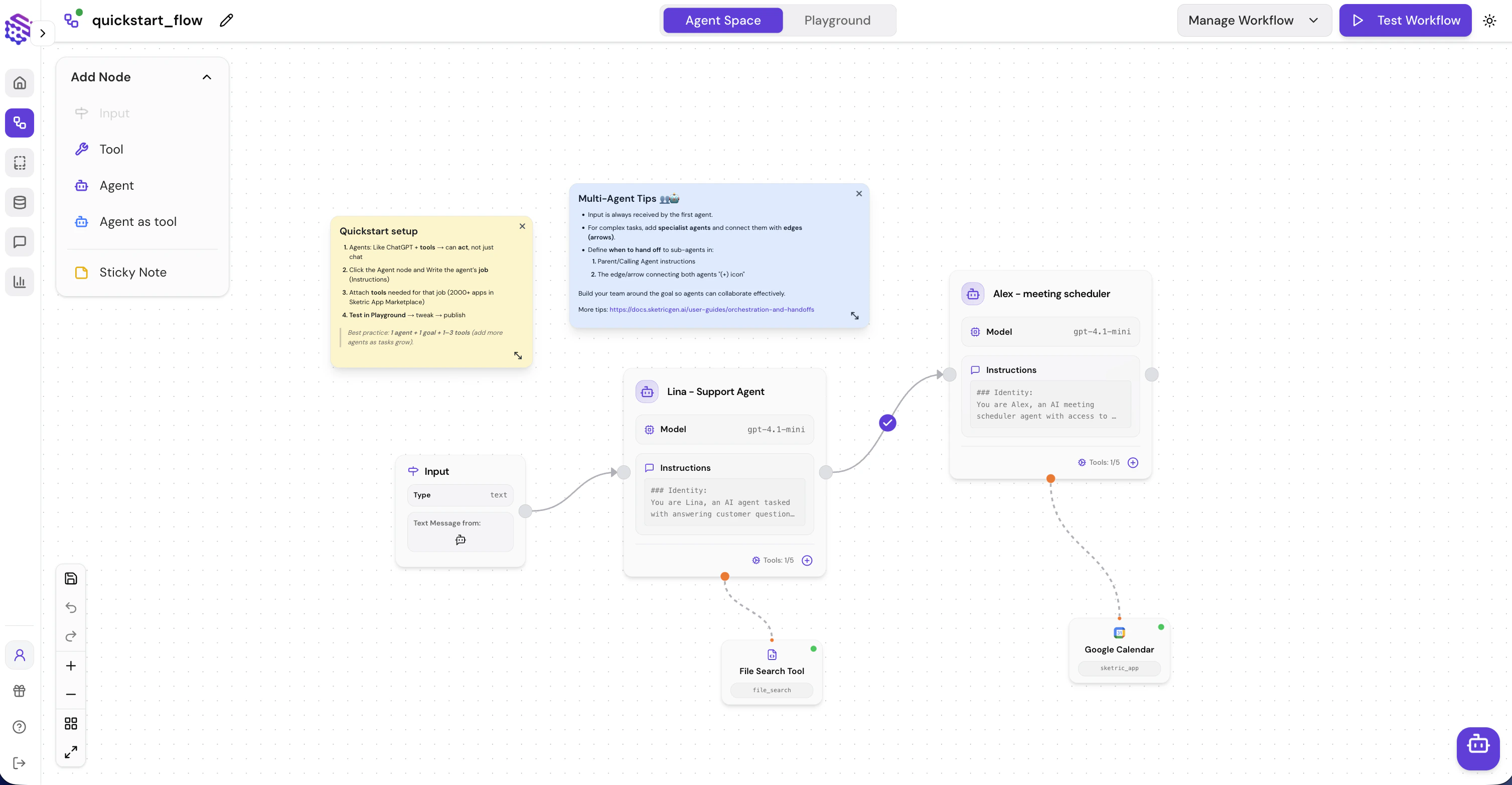The width and height of the screenshot is (1512, 785).
Task: Click the Test Workflow button
Action: pyautogui.click(x=1405, y=20)
